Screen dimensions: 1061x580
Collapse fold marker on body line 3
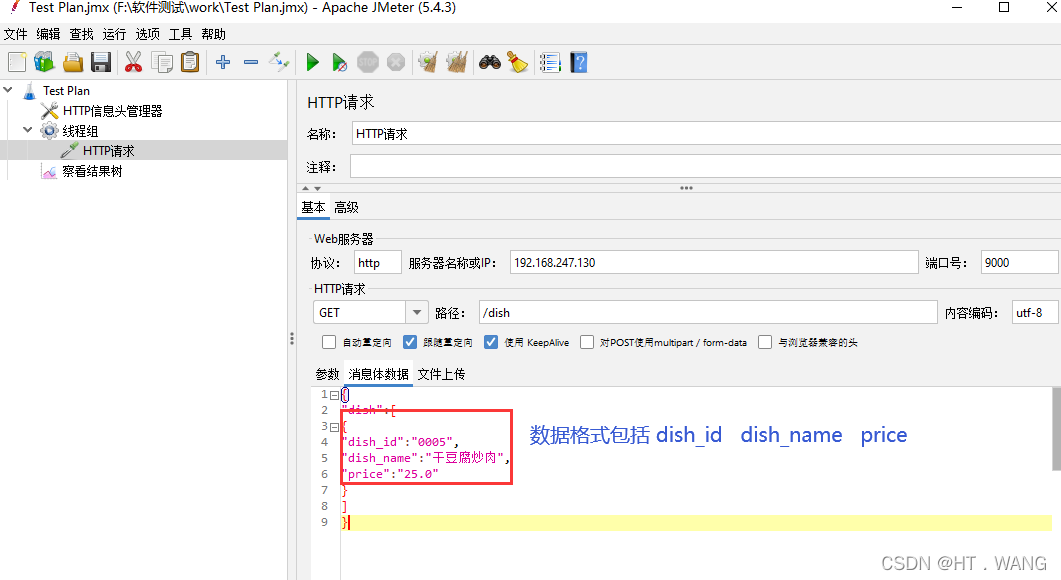(x=334, y=427)
